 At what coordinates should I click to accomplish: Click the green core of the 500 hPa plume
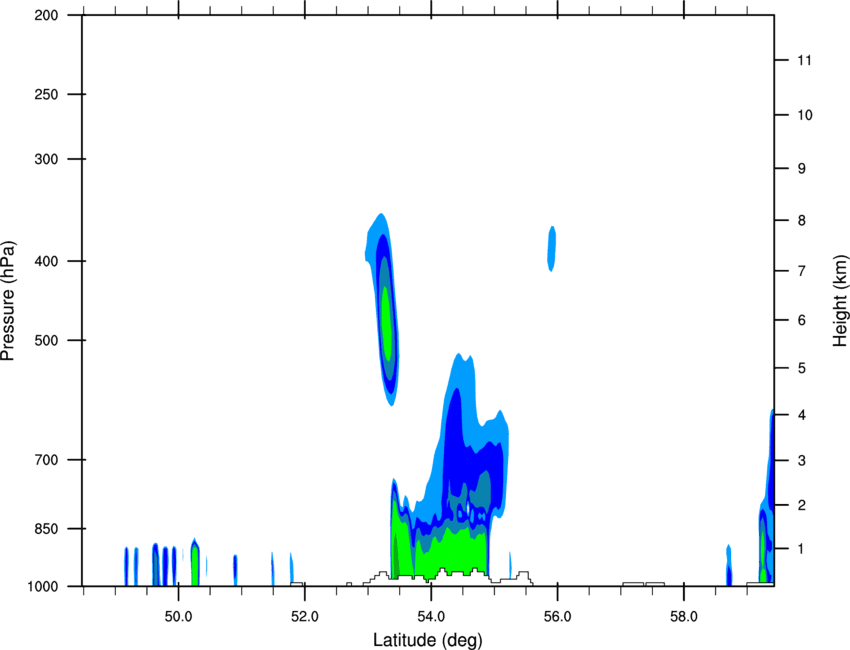point(386,323)
